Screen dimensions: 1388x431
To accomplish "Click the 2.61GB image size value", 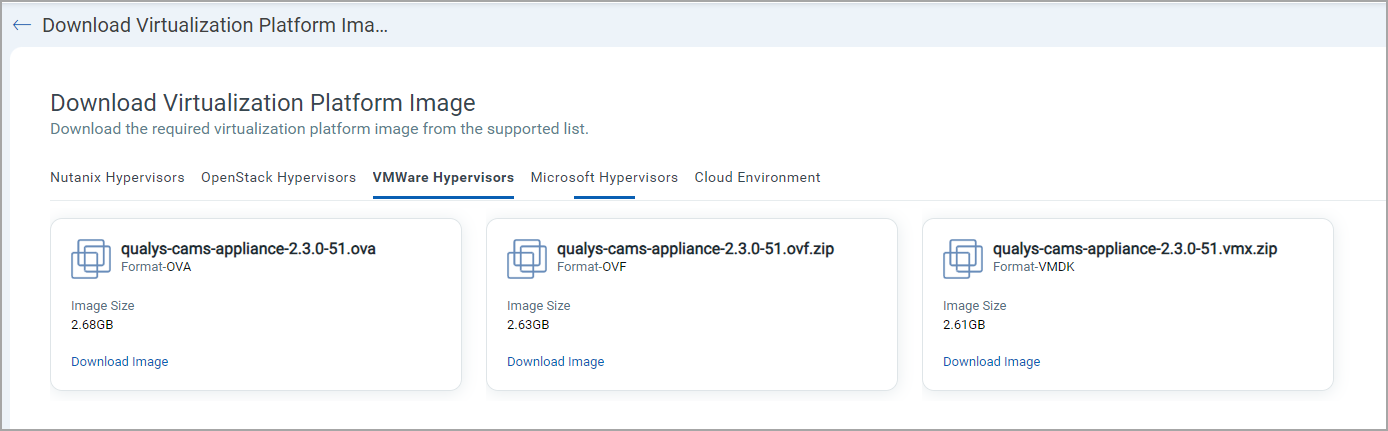I will tap(964, 325).
